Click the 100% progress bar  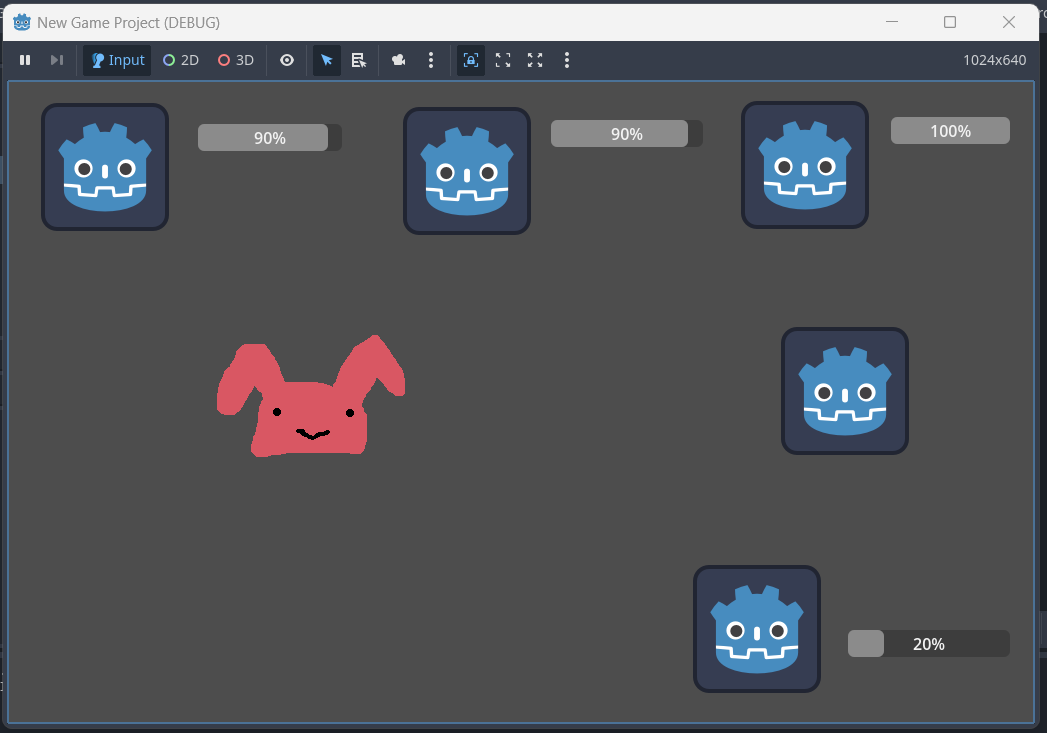[950, 131]
